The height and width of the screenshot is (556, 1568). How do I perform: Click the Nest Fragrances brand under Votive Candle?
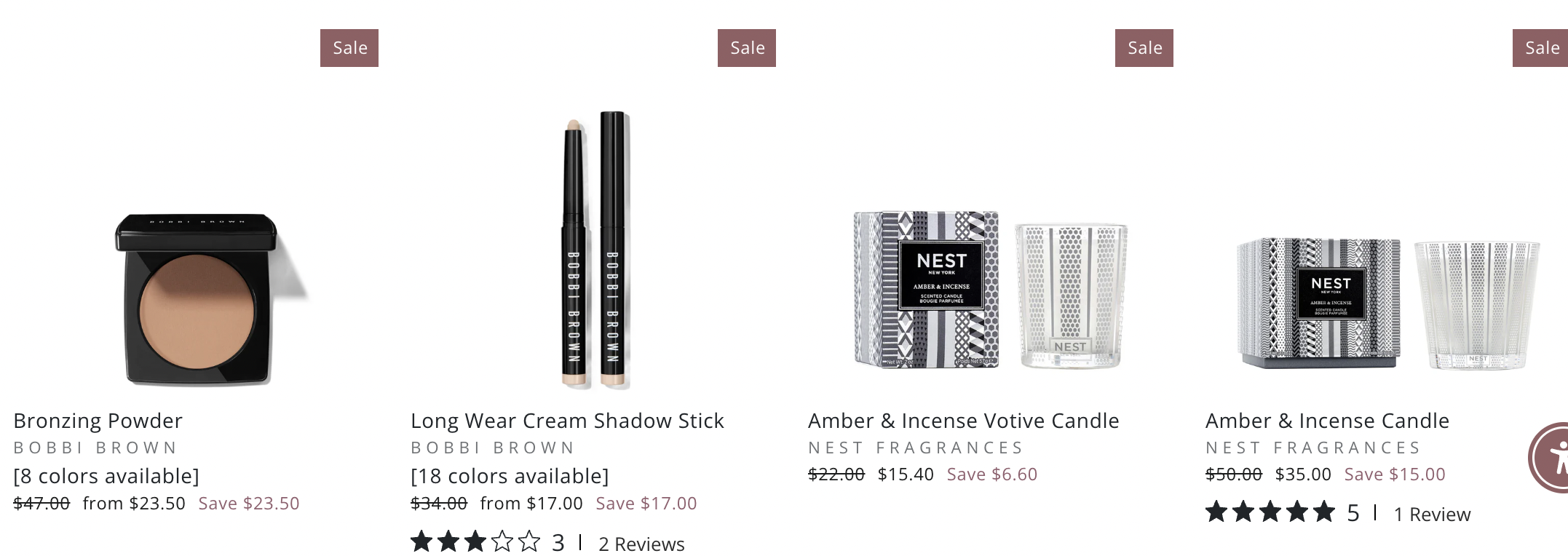tap(916, 448)
